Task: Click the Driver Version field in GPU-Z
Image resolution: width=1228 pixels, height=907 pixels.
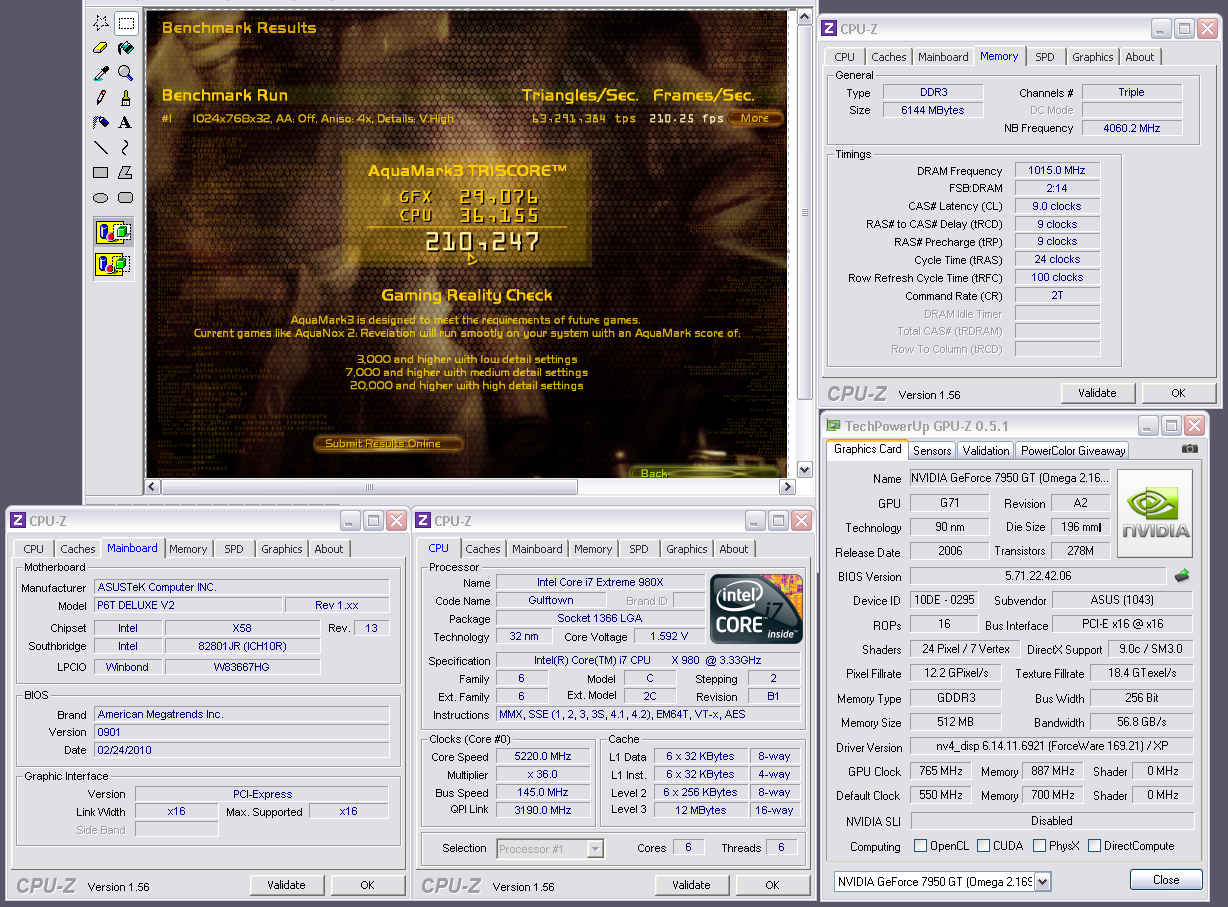Action: point(1051,747)
